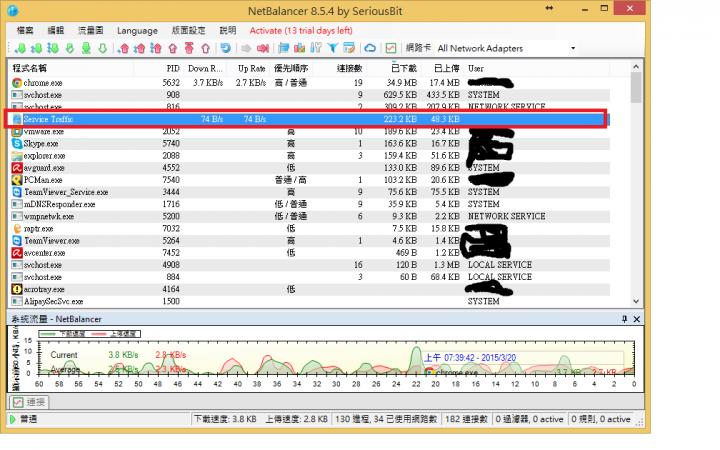The height and width of the screenshot is (450, 720).
Task: Click the window-with-pencil rules icon
Action: click(x=349, y=48)
